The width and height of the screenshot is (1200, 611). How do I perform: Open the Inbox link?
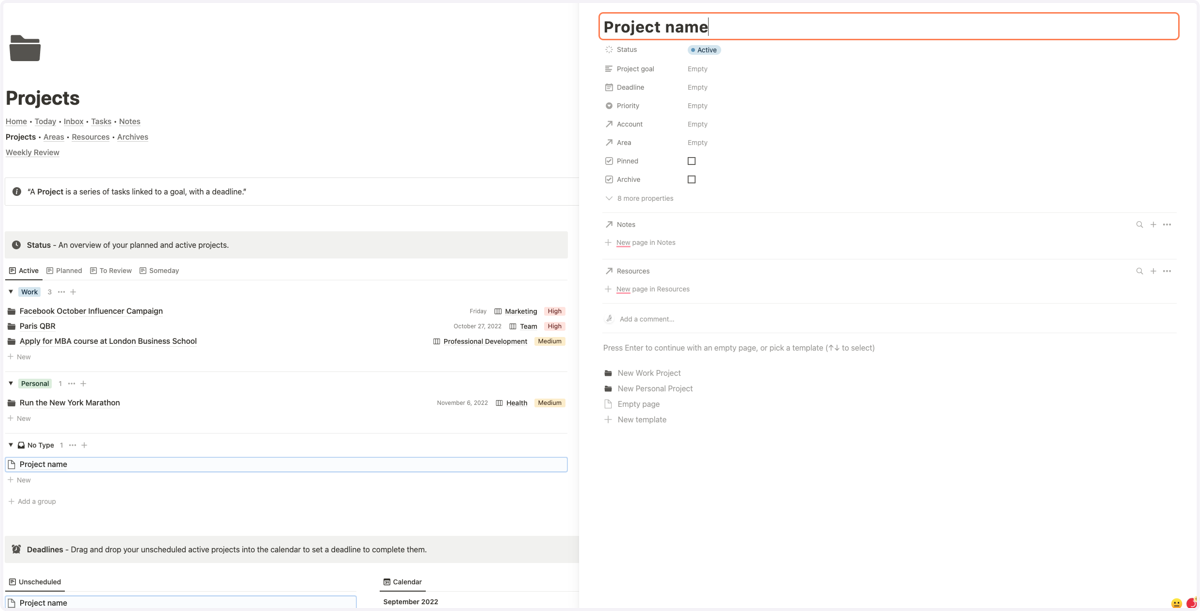73,122
